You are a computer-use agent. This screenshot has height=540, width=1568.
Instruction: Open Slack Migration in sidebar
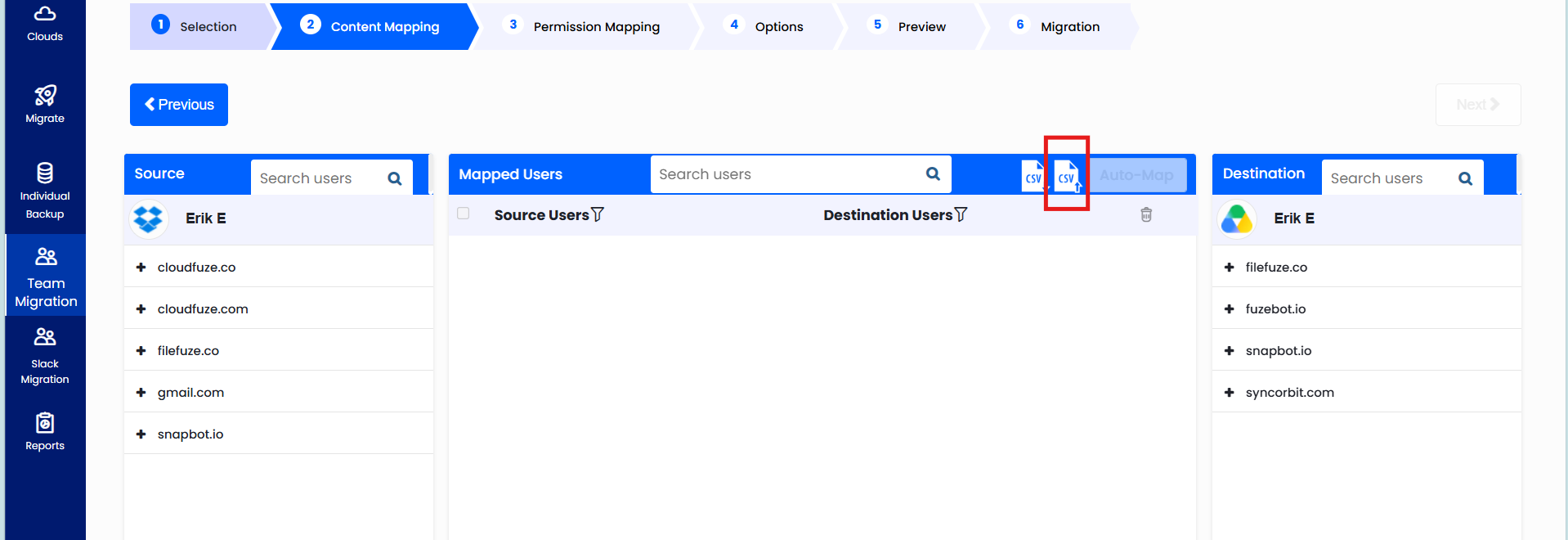[45, 356]
